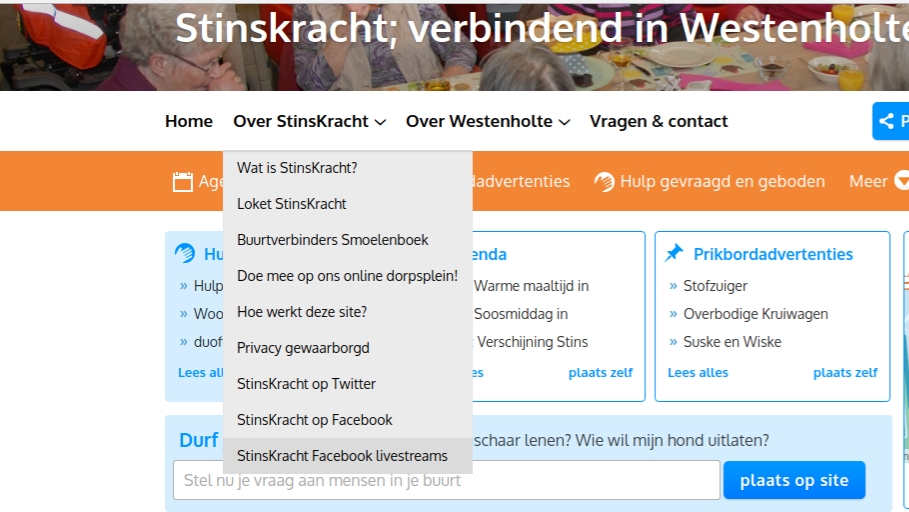Select StinsKracht Facebook livestreams
The width and height of the screenshot is (909, 512).
click(x=342, y=456)
